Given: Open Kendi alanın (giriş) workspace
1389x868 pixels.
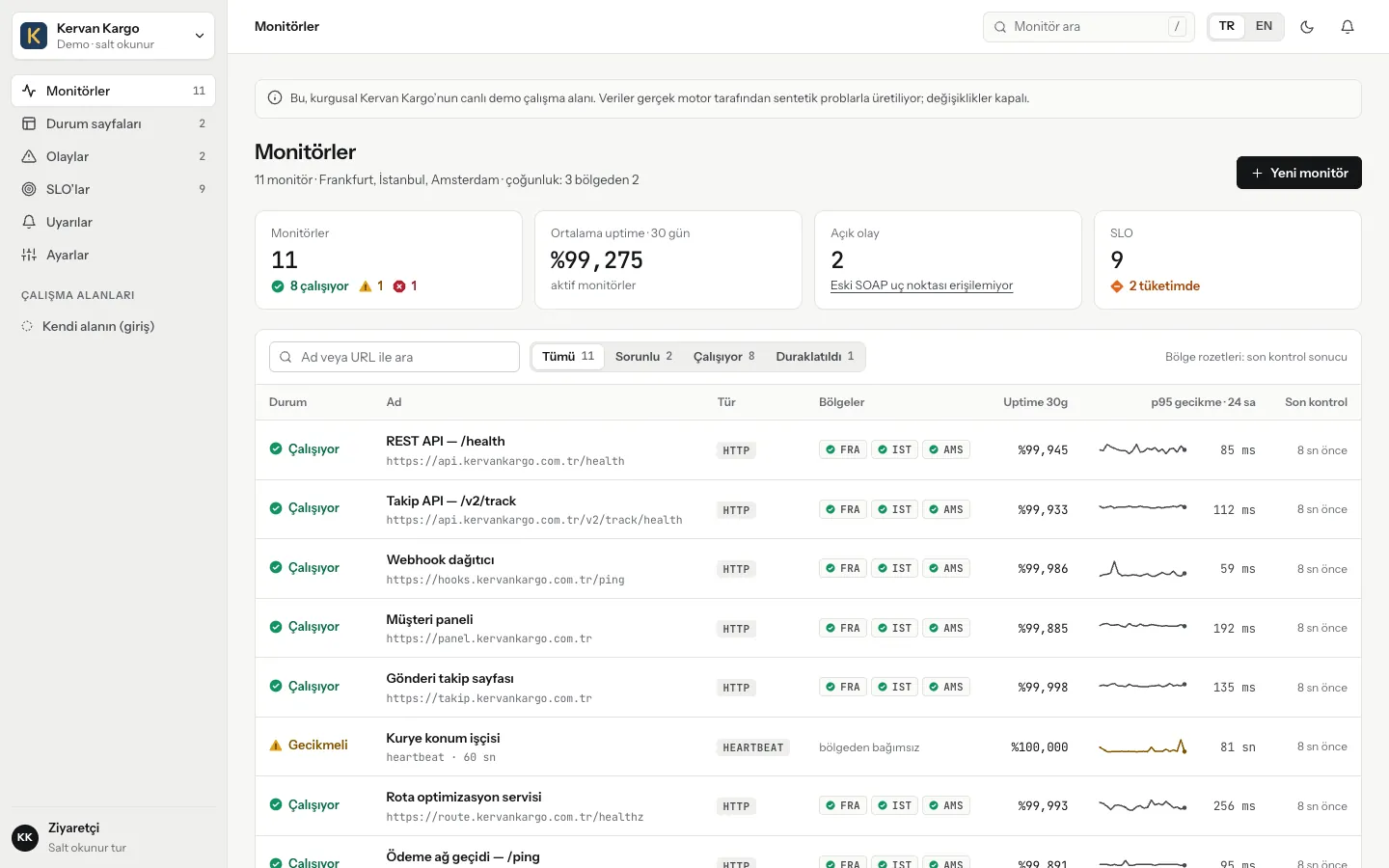Looking at the screenshot, I should point(113,326).
